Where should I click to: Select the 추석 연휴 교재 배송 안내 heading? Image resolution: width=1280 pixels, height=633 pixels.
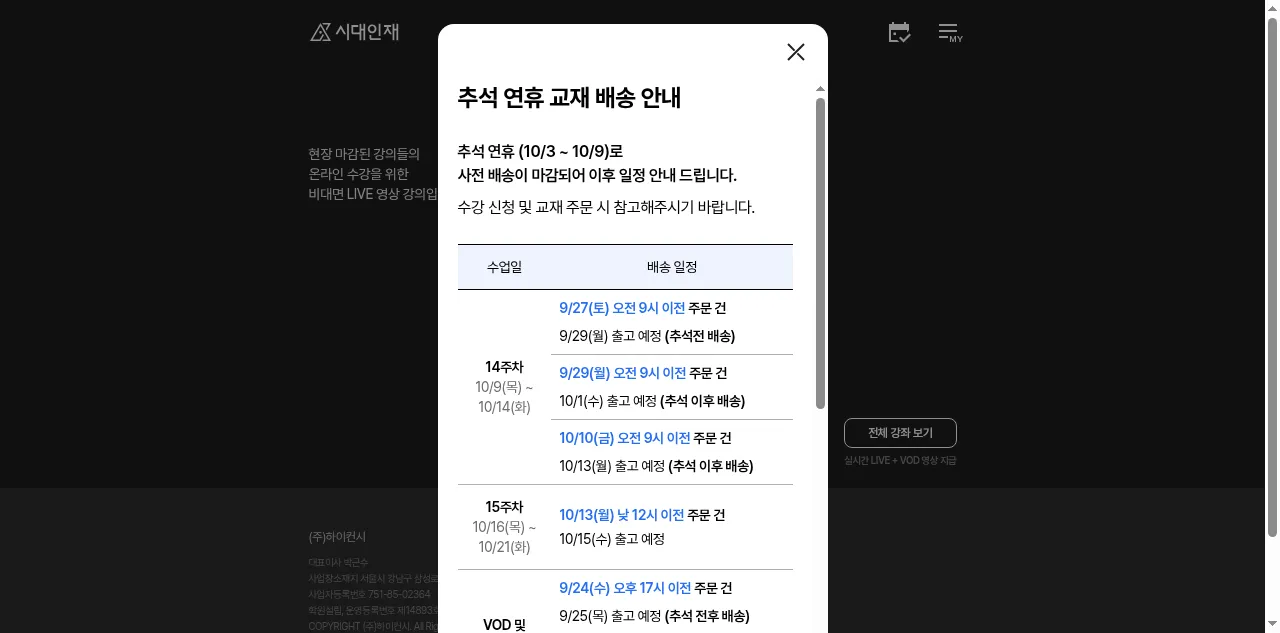[x=569, y=98]
